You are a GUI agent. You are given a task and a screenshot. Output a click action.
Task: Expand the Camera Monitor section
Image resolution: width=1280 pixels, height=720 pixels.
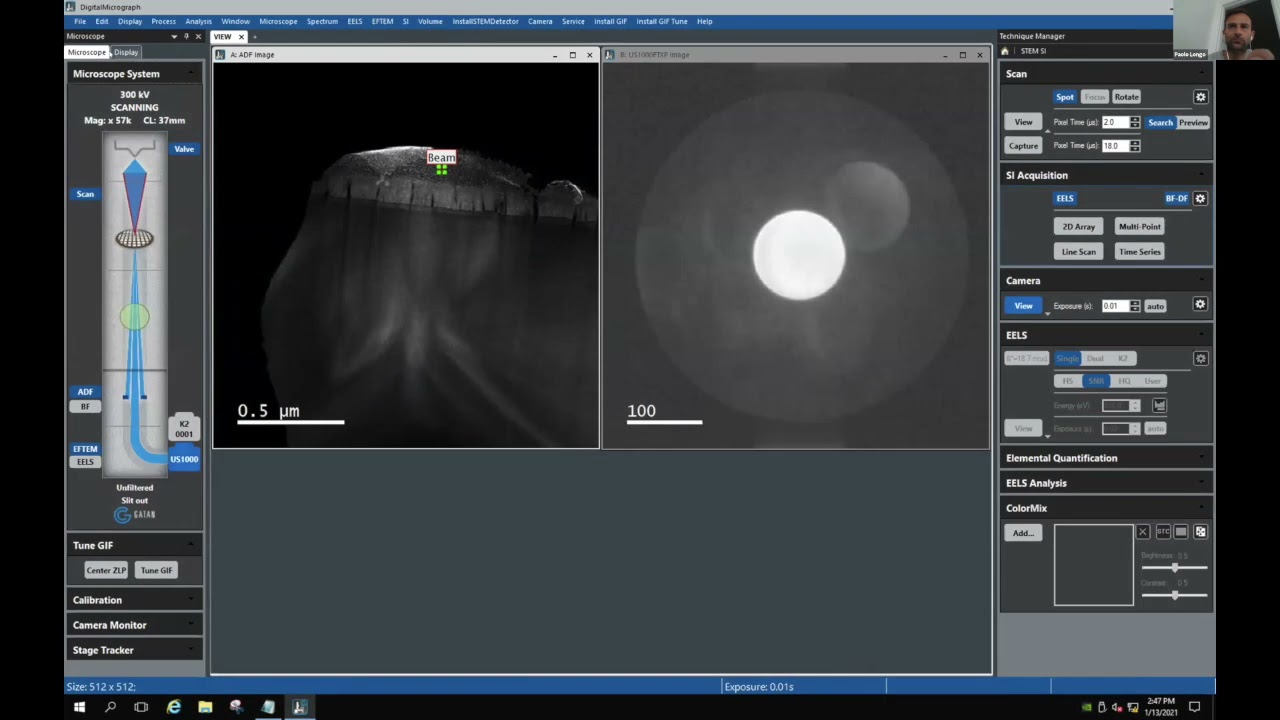coord(134,625)
